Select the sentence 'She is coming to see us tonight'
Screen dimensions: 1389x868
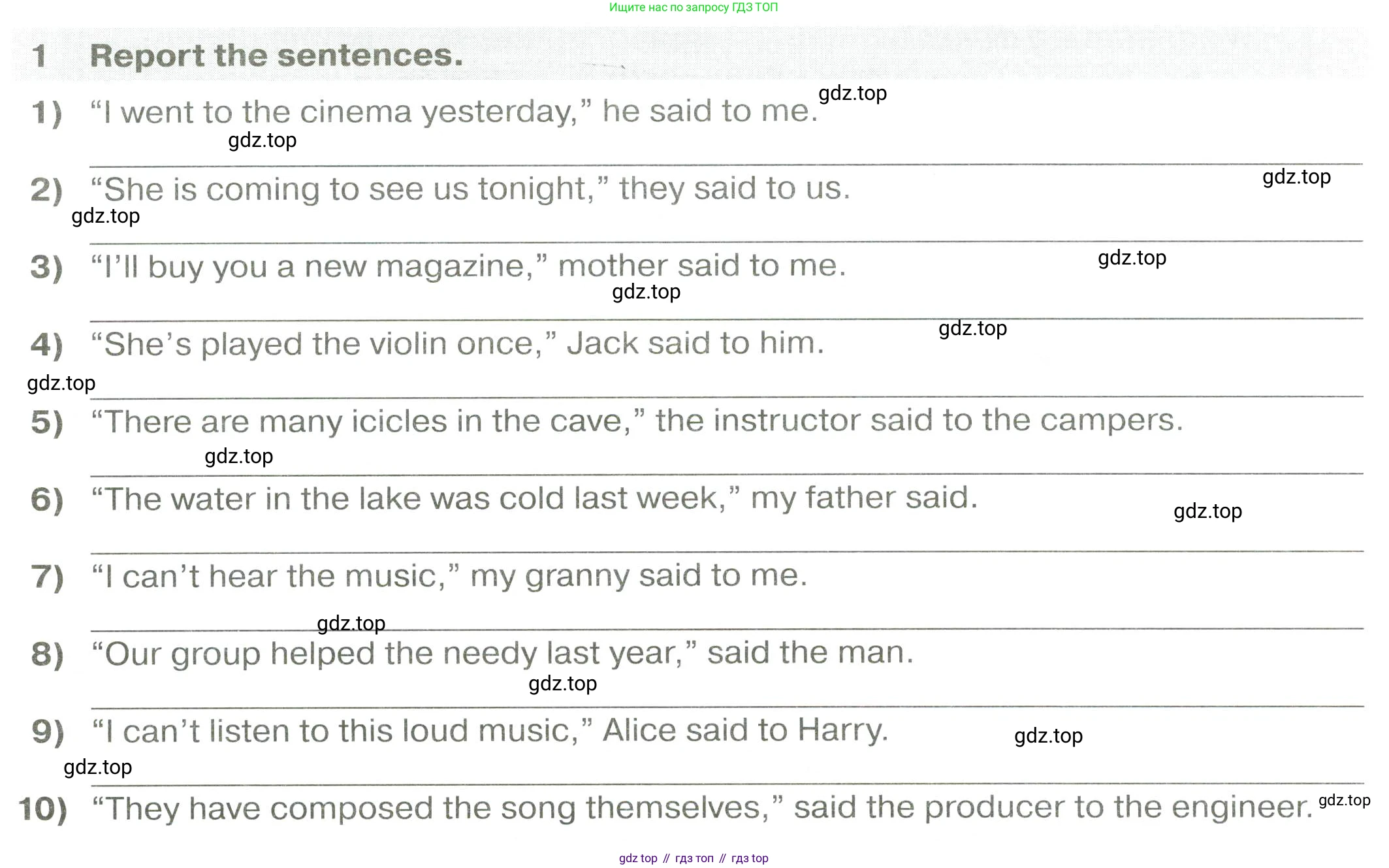(x=470, y=189)
